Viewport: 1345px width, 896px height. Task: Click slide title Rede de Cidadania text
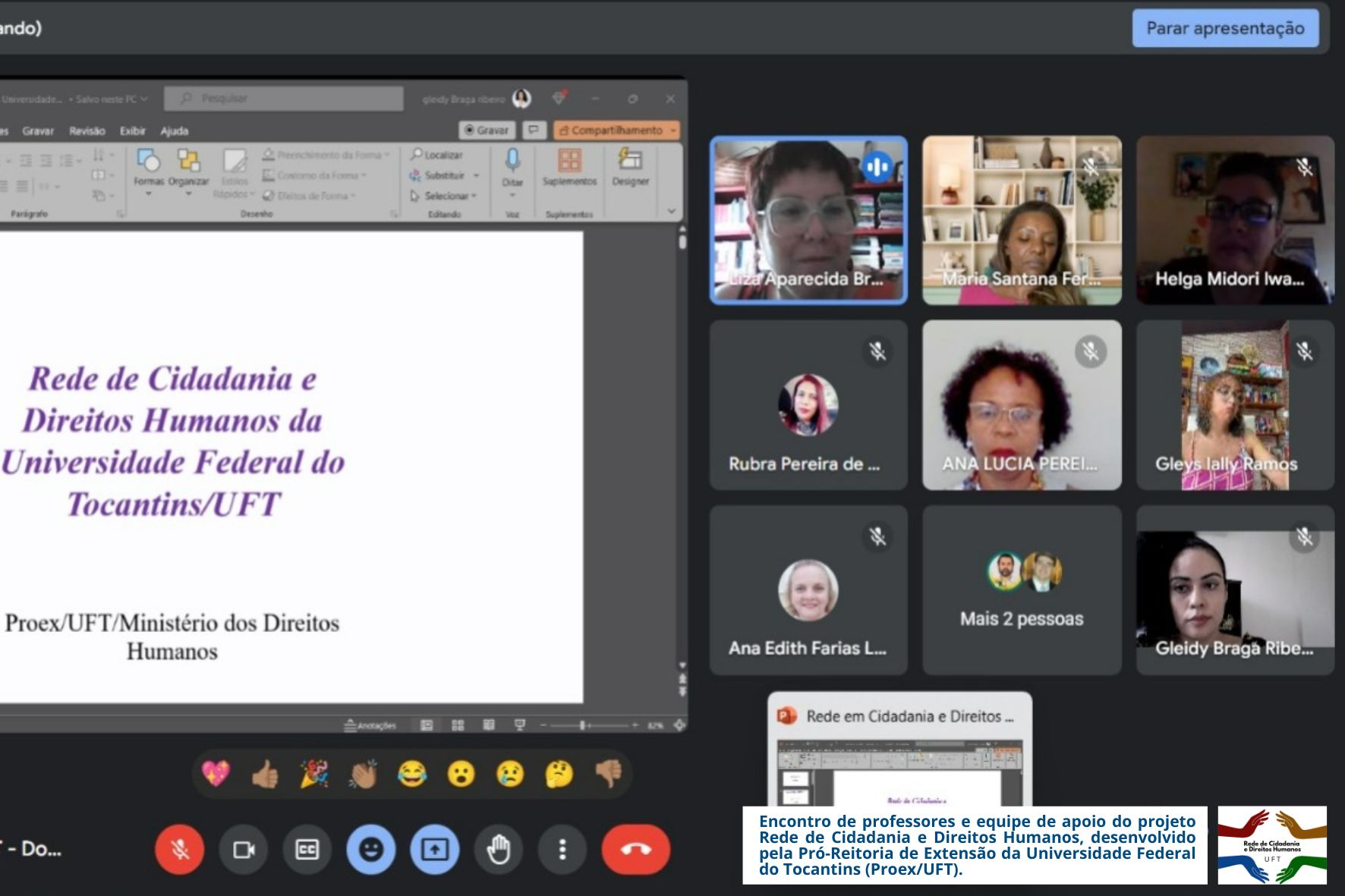173,441
